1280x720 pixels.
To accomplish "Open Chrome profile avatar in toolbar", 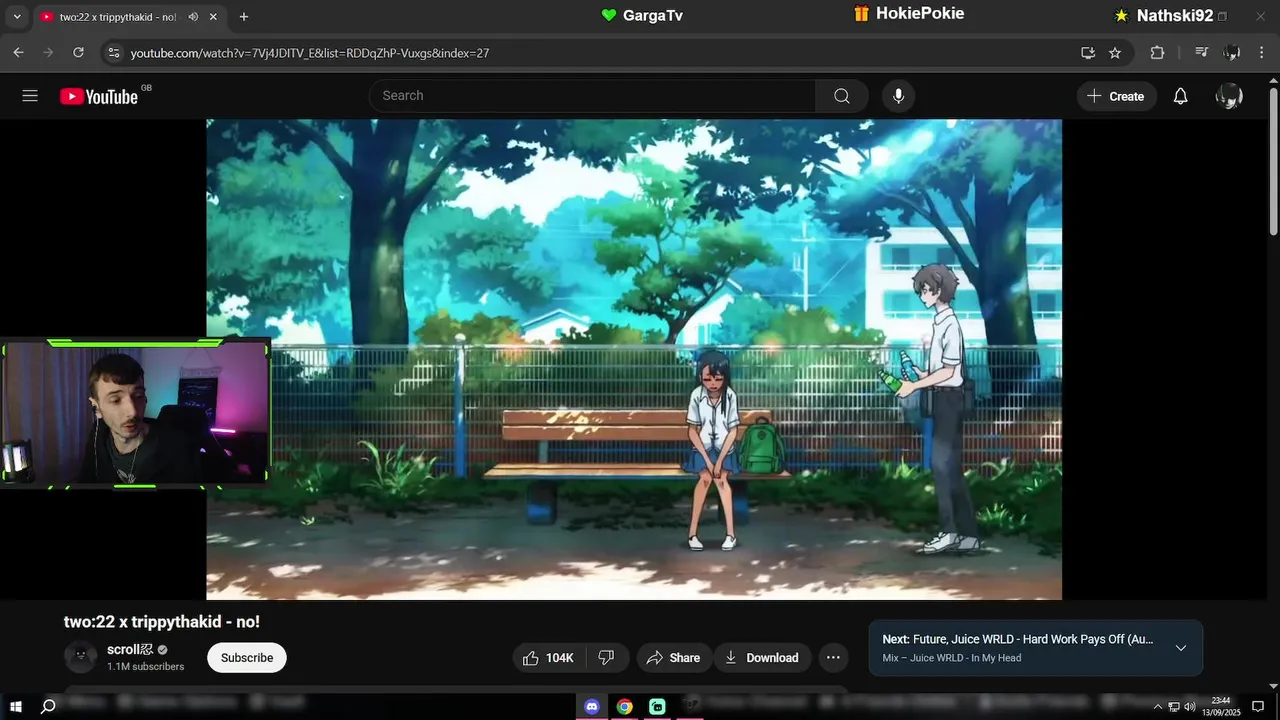I will point(1232,53).
